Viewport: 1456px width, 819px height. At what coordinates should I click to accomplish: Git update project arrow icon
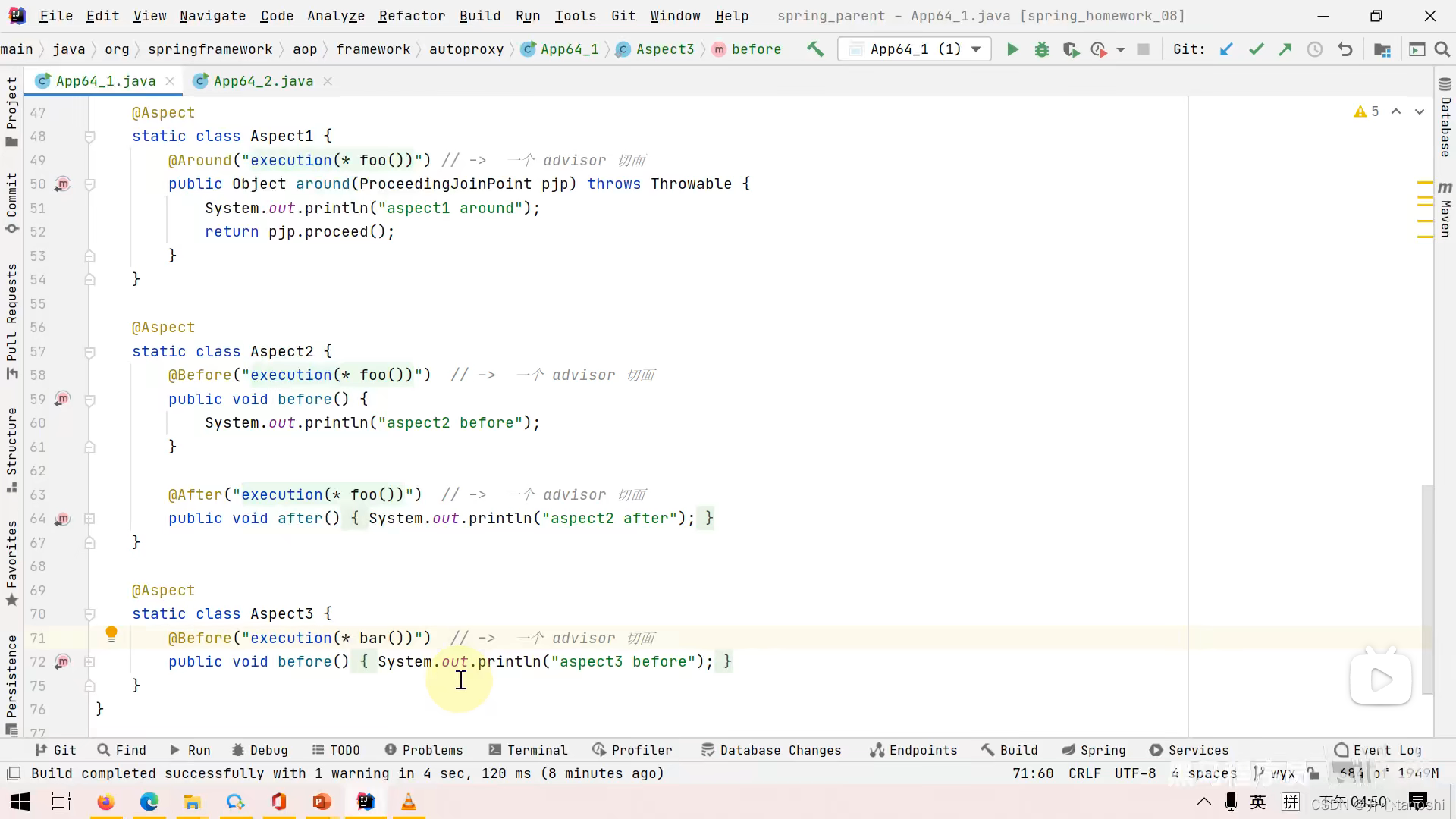point(1226,50)
